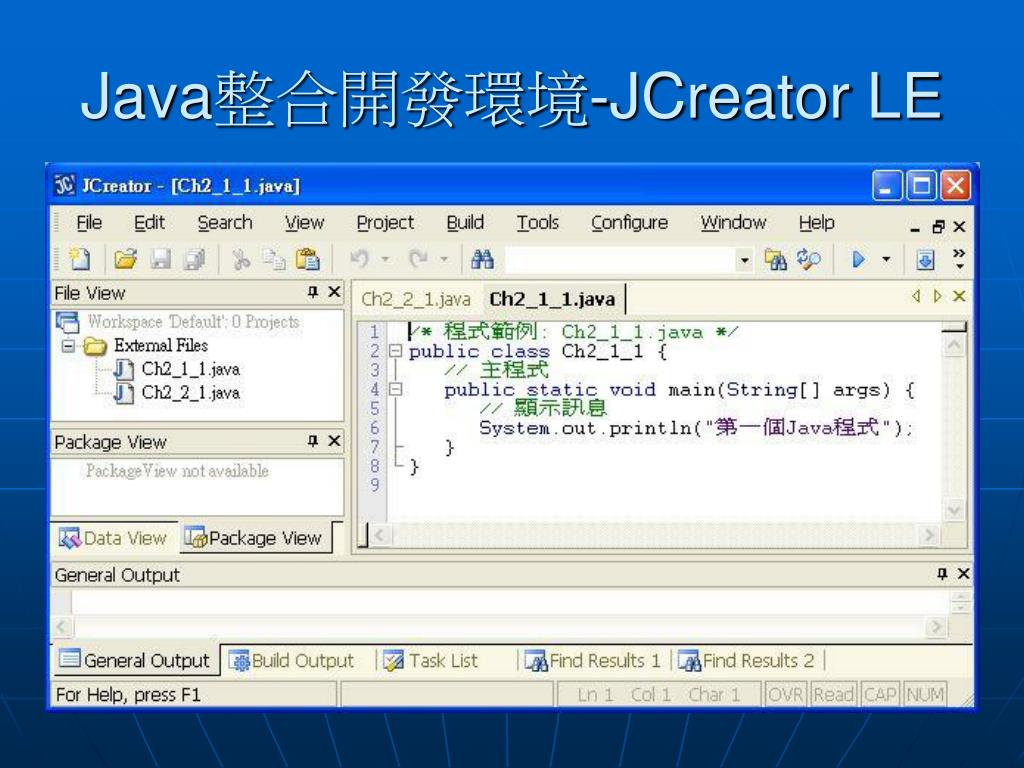This screenshot has width=1024, height=768.
Task: Open the Window menu
Action: click(x=733, y=223)
